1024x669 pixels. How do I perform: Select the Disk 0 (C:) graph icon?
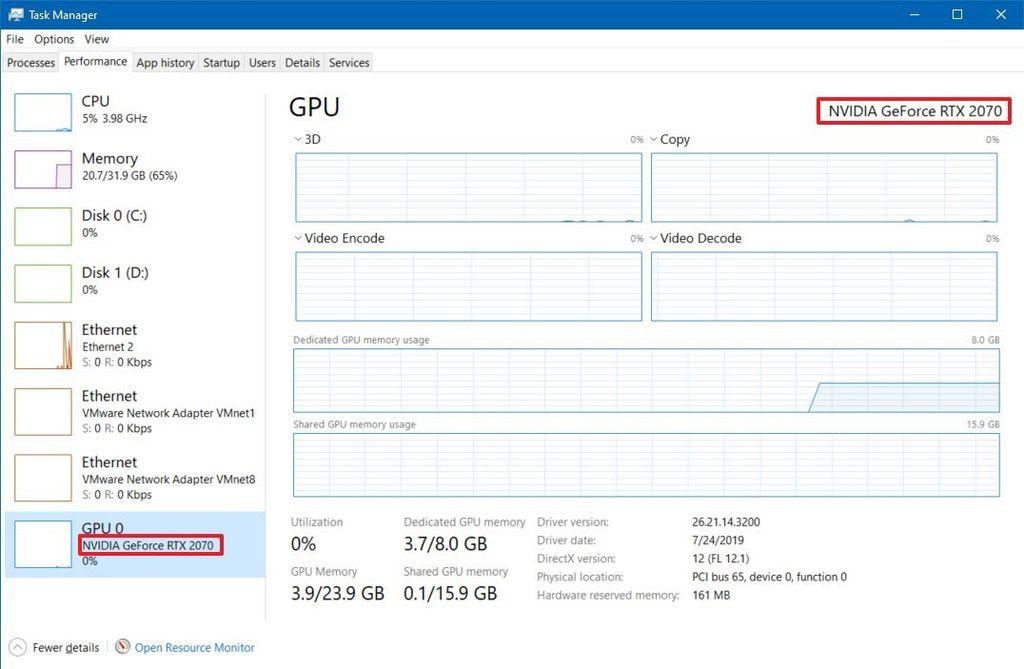pos(42,227)
